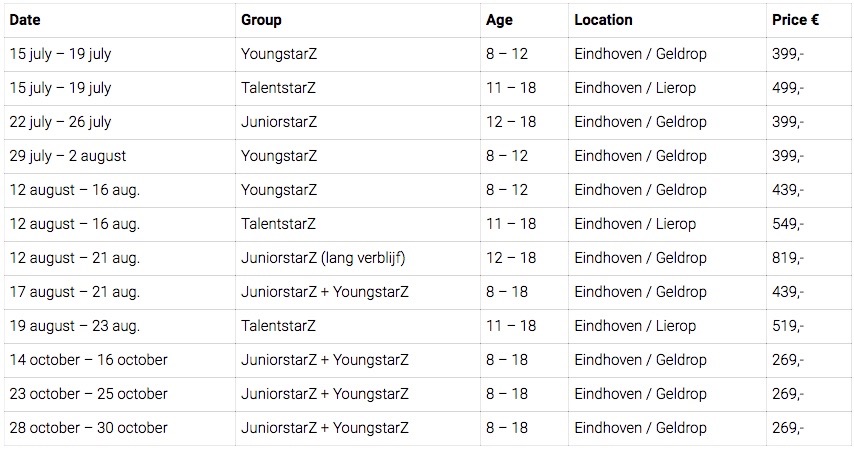The width and height of the screenshot is (854, 450).
Task: Click the Group column header
Action: pos(261,20)
